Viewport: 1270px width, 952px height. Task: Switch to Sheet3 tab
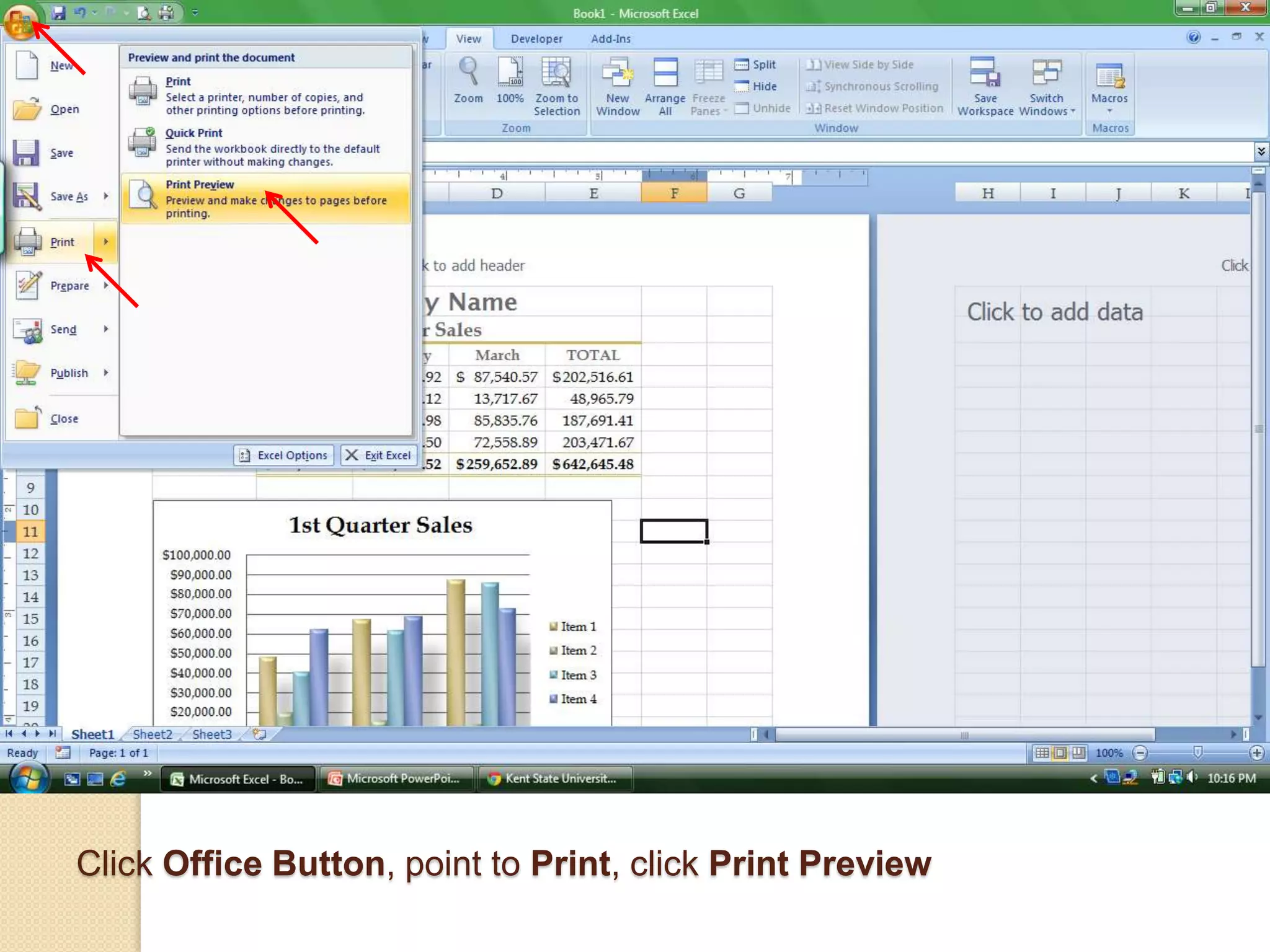[x=212, y=734]
